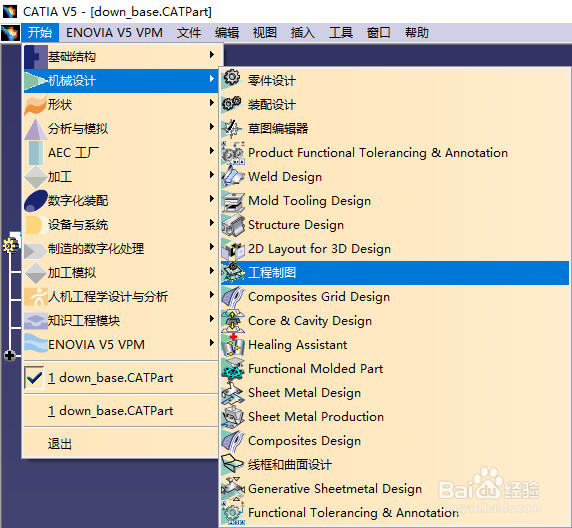Screen dimensions: 572x528
Task: Click the 基础结构 puzzle-piece icon
Action: point(36,57)
